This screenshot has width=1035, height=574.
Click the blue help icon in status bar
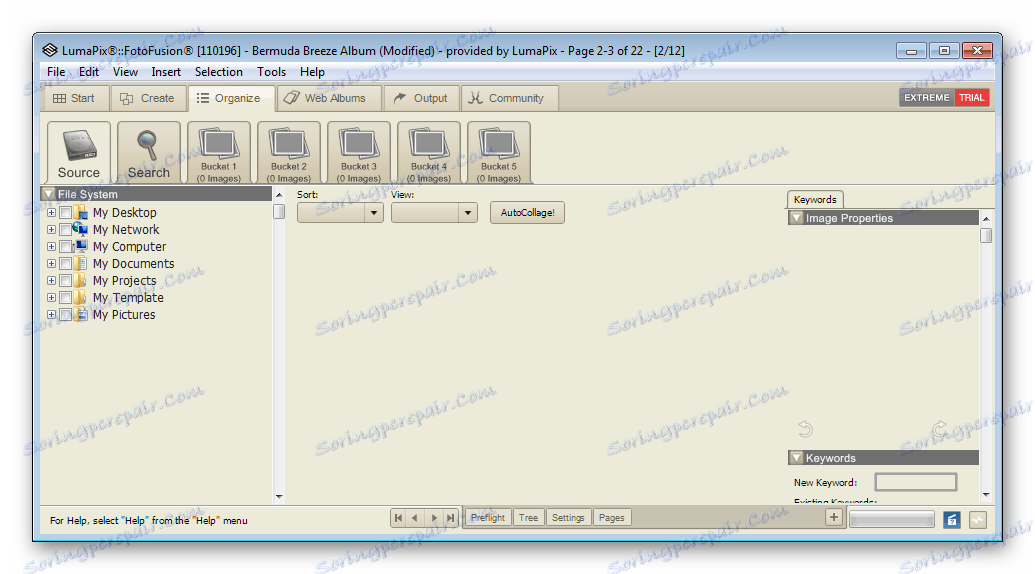pos(952,520)
